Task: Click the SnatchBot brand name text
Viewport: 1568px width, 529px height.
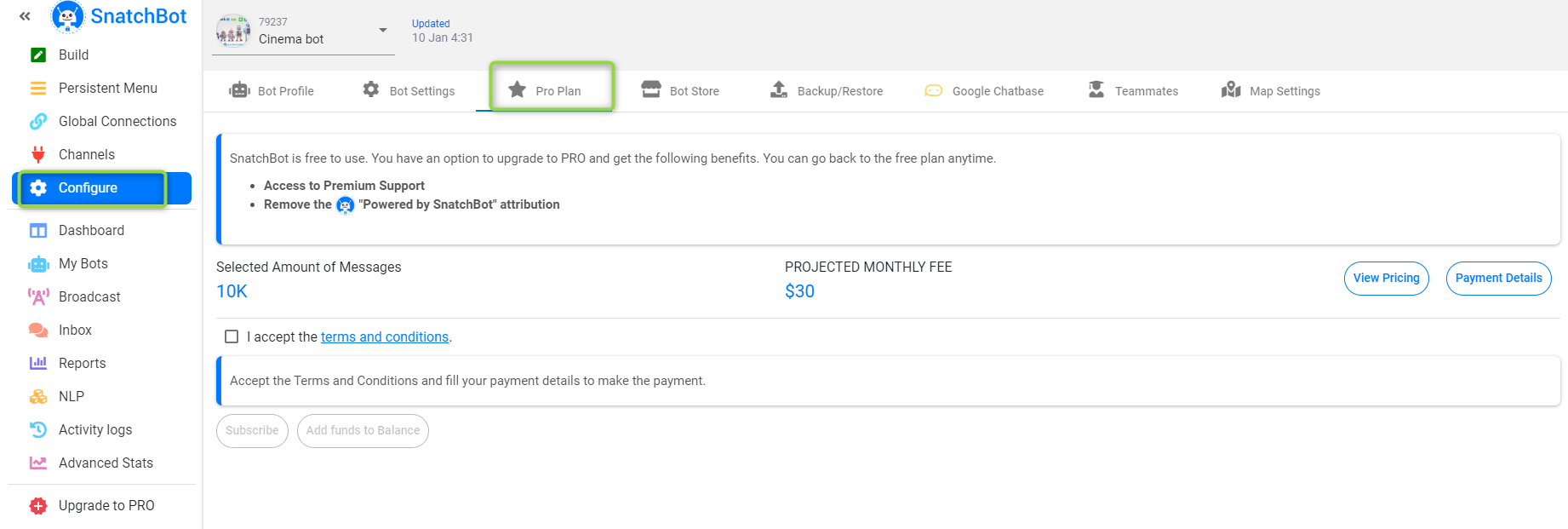Action: (139, 16)
